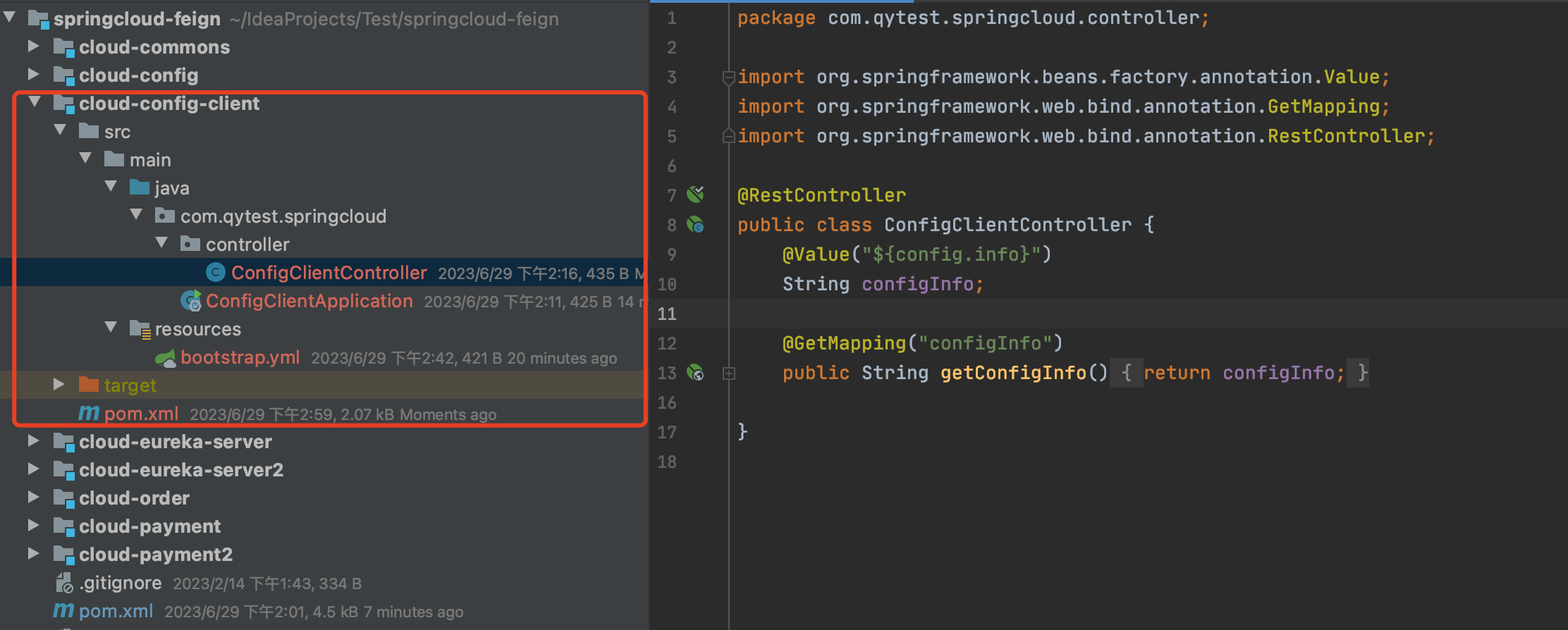Collapse the src folder
The image size is (1568, 630).
click(60, 130)
